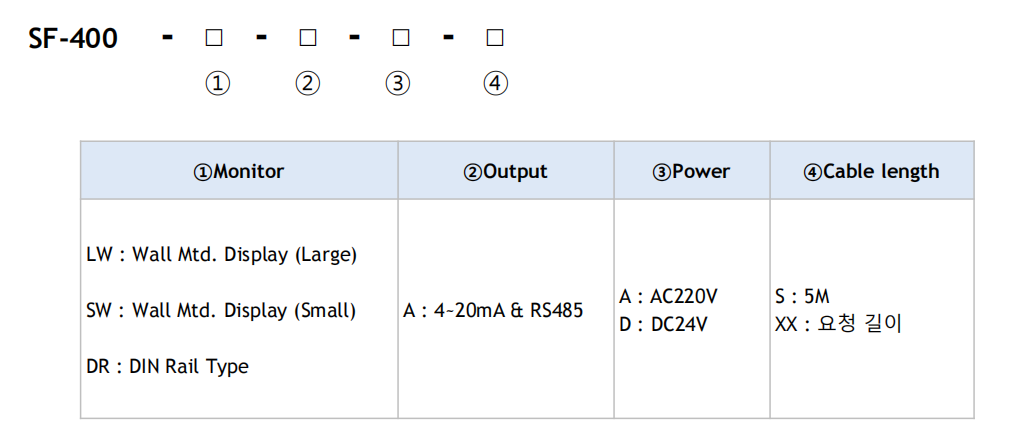Select the Power column header

pyautogui.click(x=691, y=171)
